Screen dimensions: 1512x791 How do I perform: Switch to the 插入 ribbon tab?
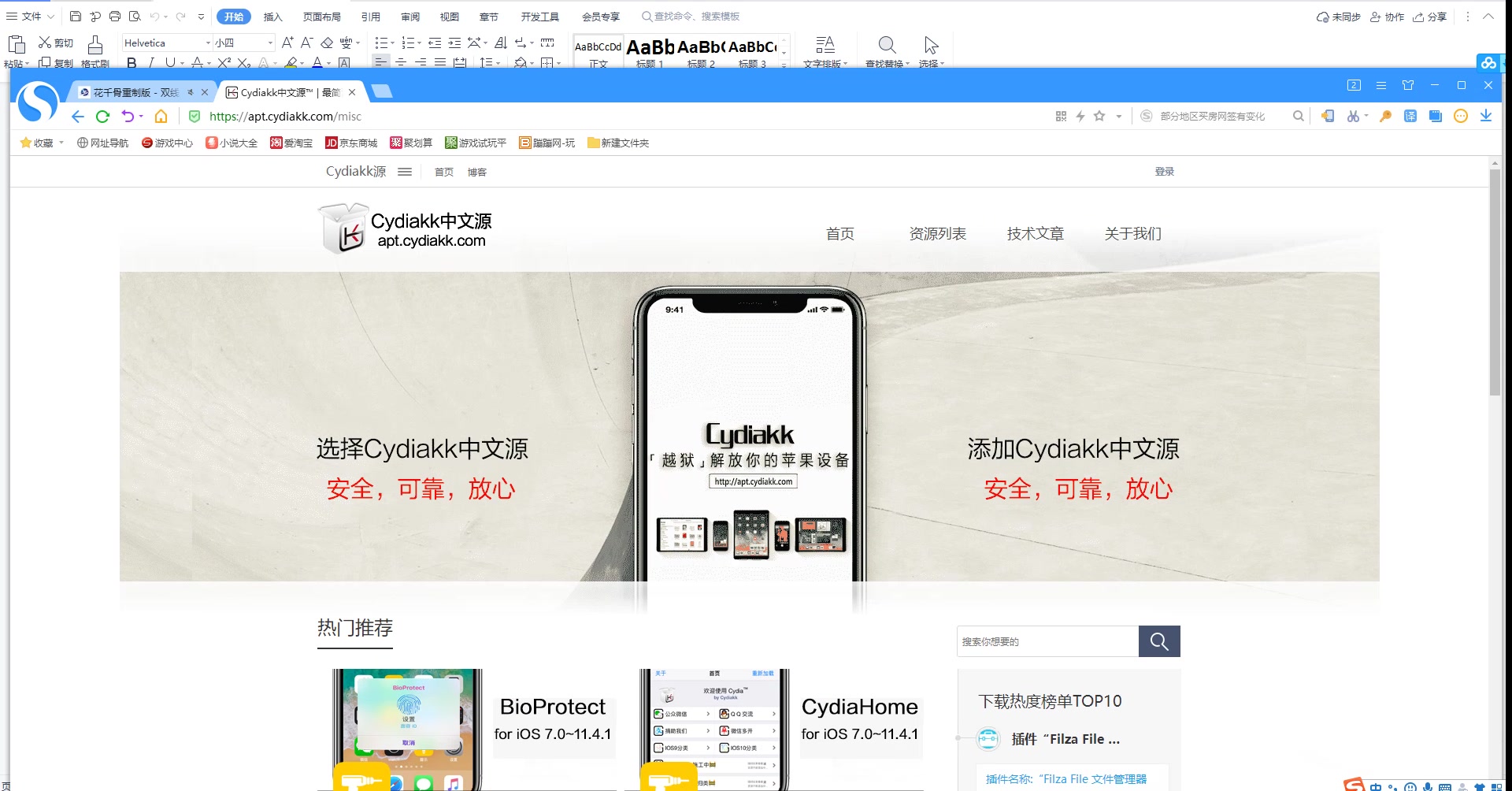pyautogui.click(x=272, y=16)
